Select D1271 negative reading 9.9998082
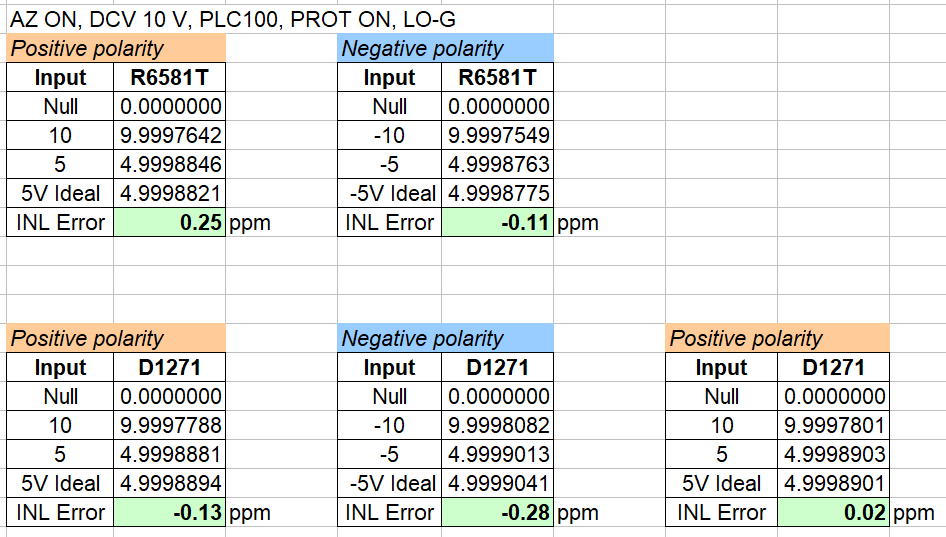 click(498, 425)
